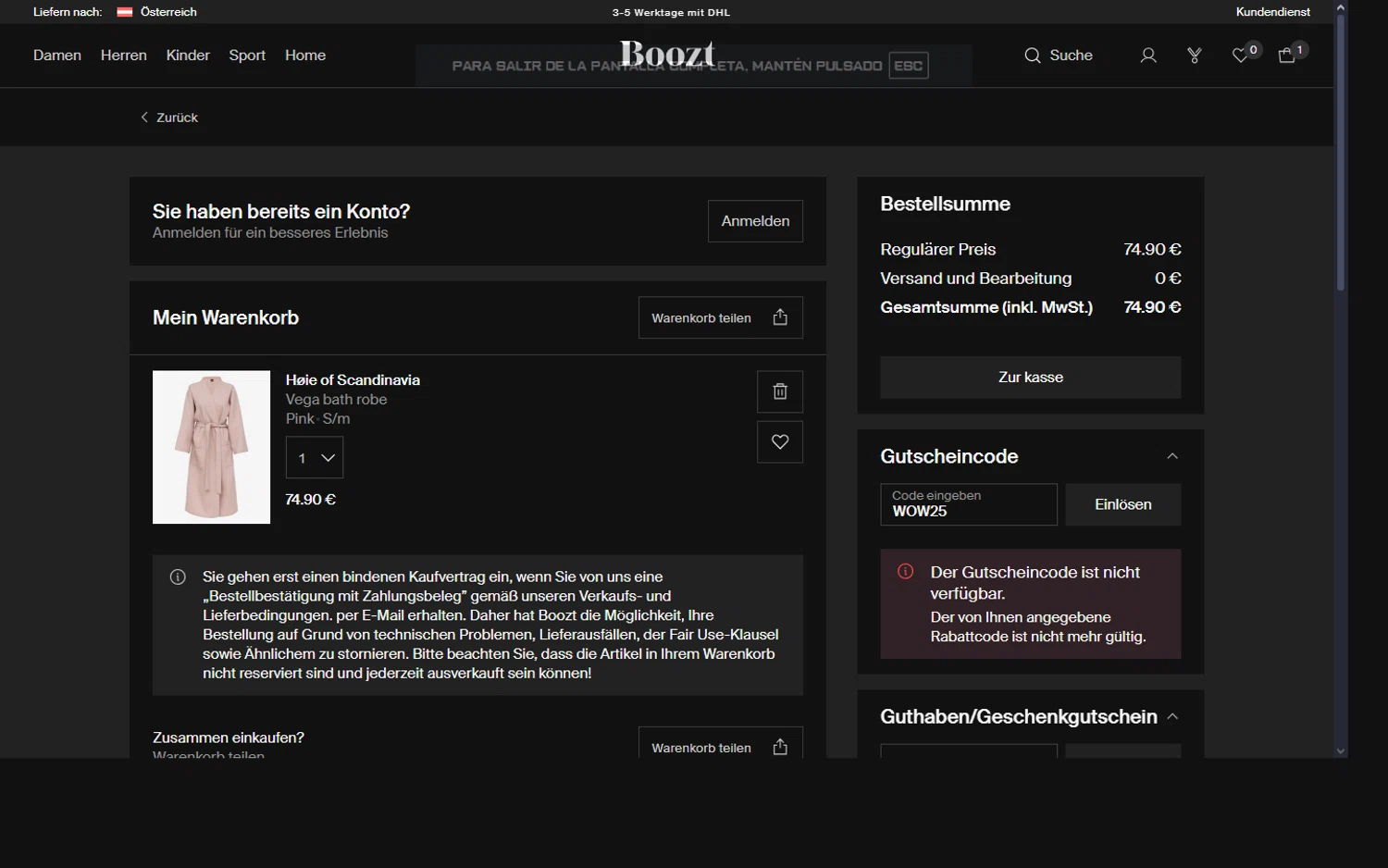Click the Austria flag icon
Screen dimensions: 1388x868
pyautogui.click(x=125, y=12)
